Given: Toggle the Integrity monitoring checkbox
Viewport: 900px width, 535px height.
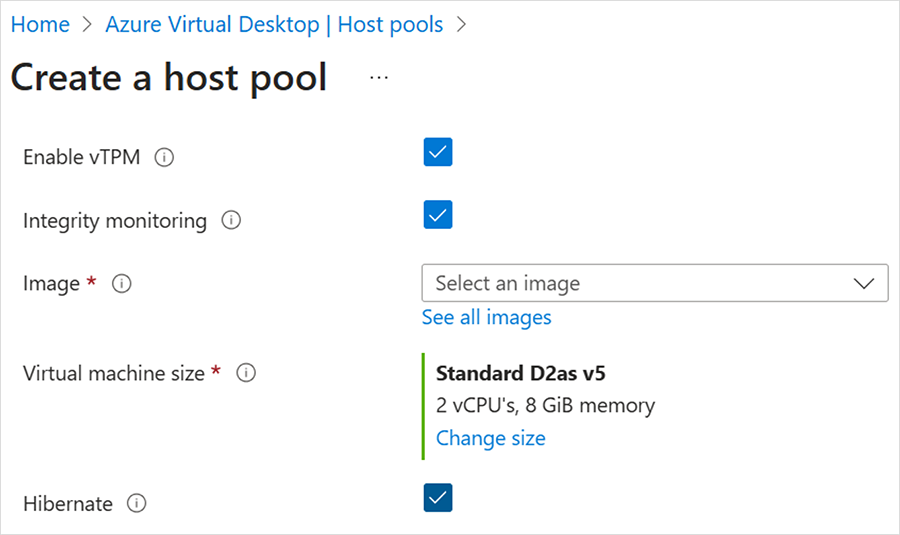Looking at the screenshot, I should coord(438,215).
